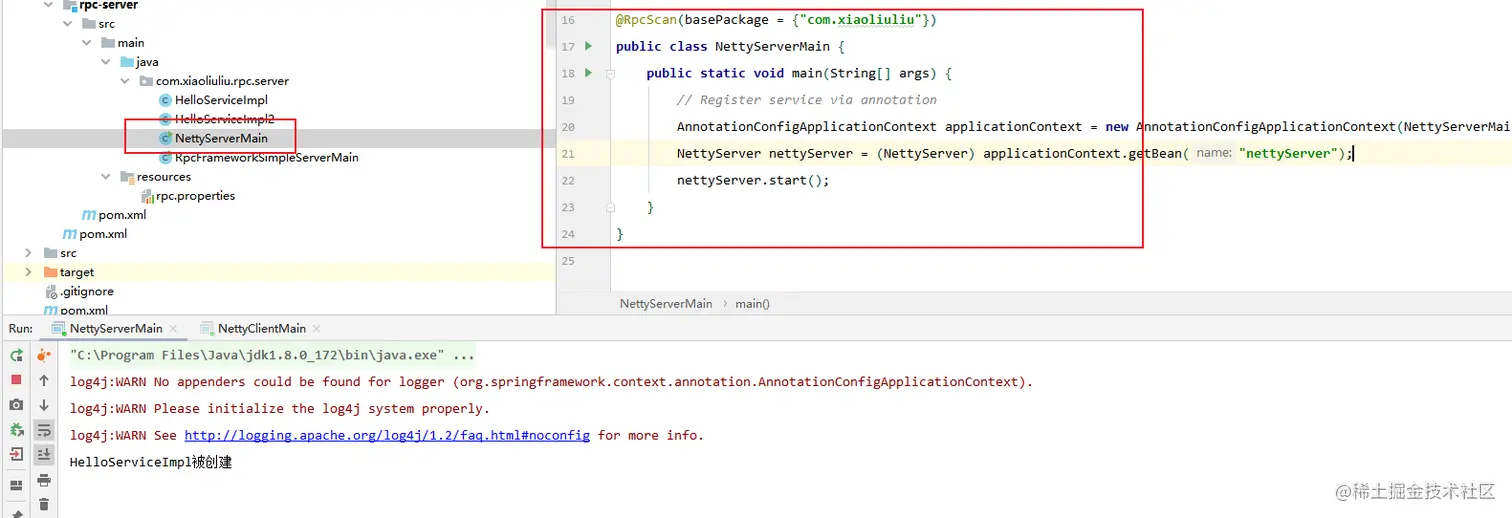Expand the target folder
Viewport: 1512px width, 518px height.
tap(30, 272)
